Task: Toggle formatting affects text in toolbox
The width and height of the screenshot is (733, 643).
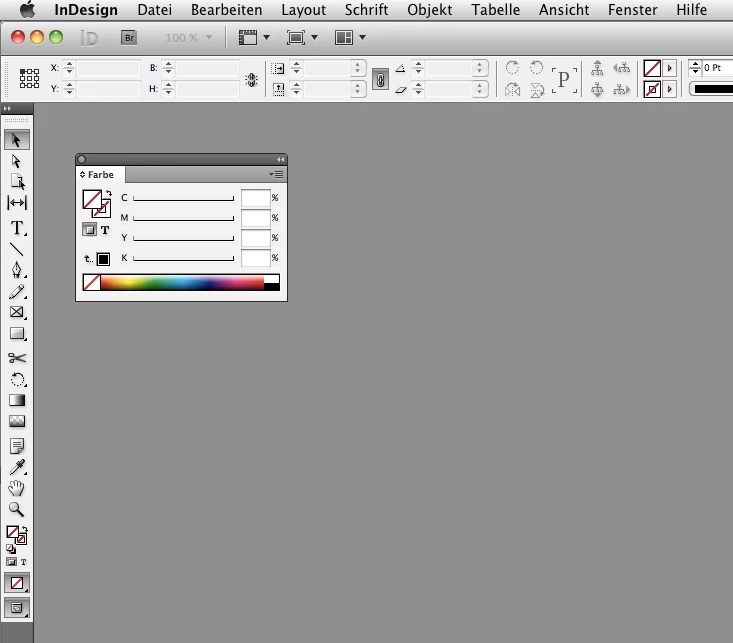Action: (x=23, y=562)
